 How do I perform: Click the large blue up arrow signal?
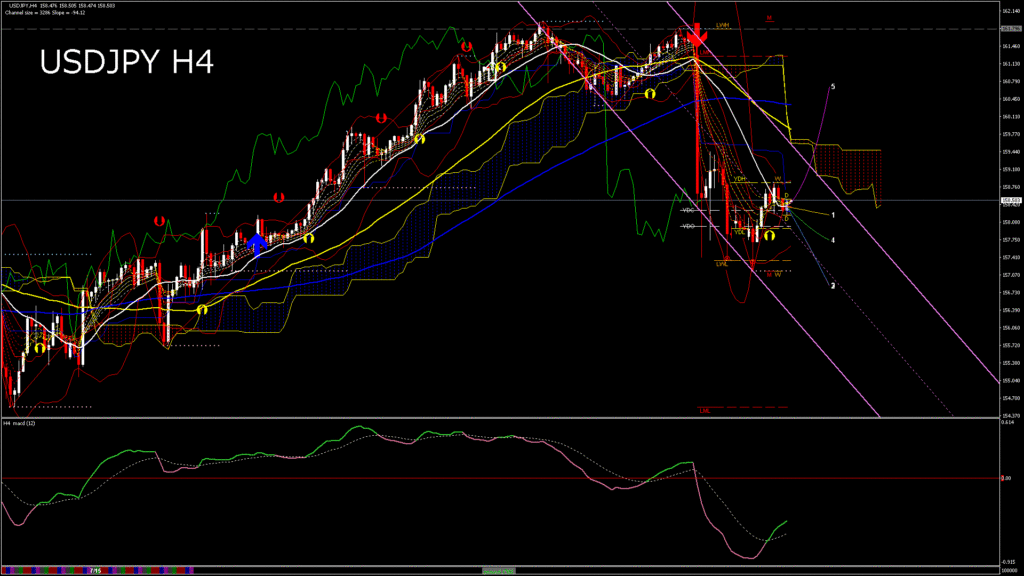[257, 243]
